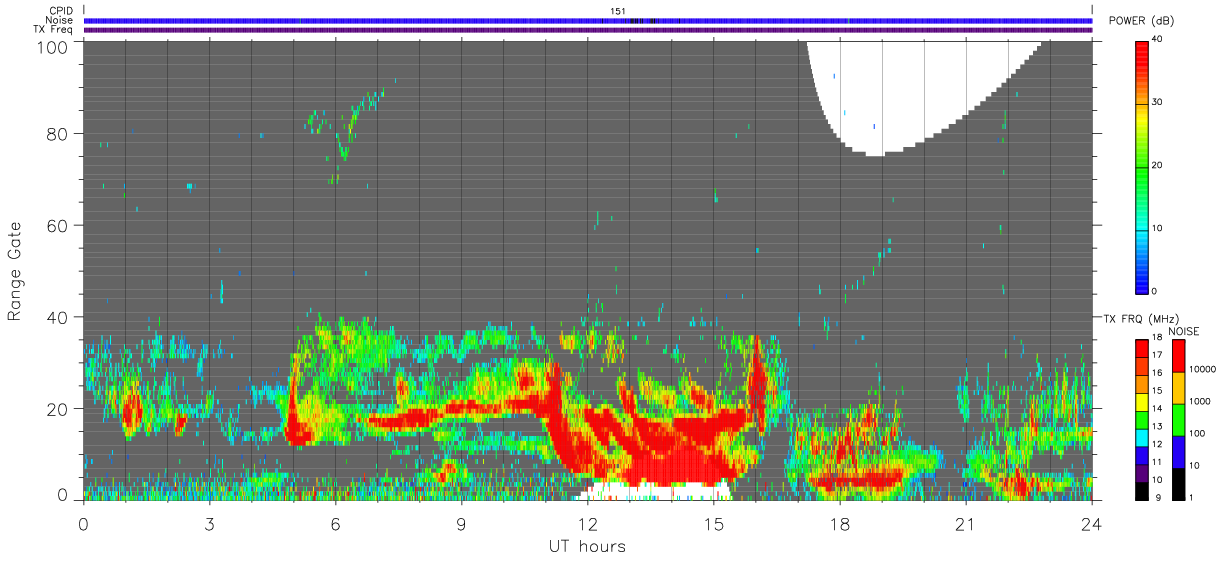
Task: Click the 10000 noise scale label
Action: click(x=1202, y=369)
